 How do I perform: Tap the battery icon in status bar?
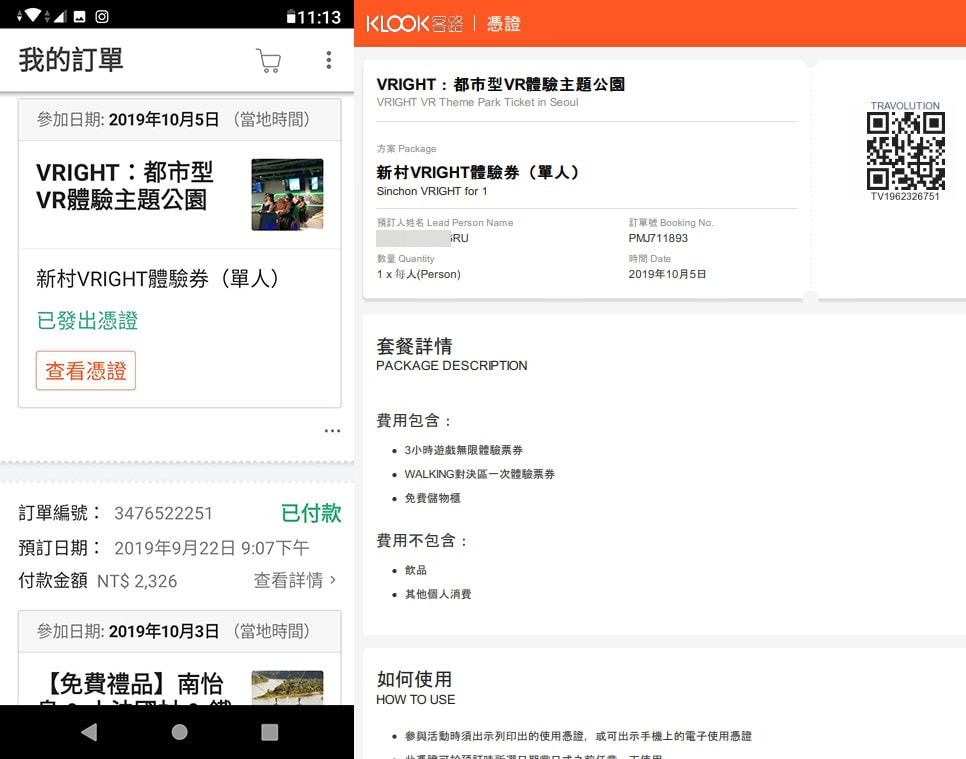pyautogui.click(x=290, y=17)
